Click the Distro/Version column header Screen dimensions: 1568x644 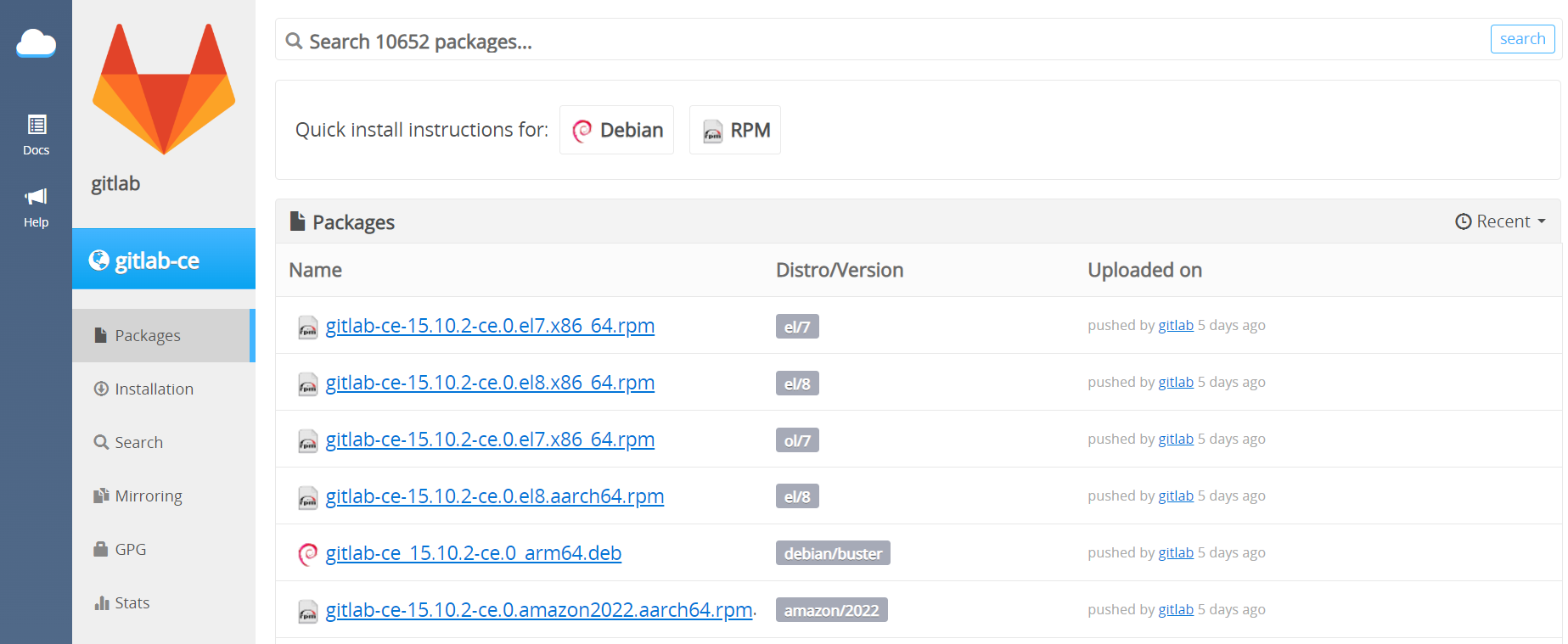coord(840,270)
